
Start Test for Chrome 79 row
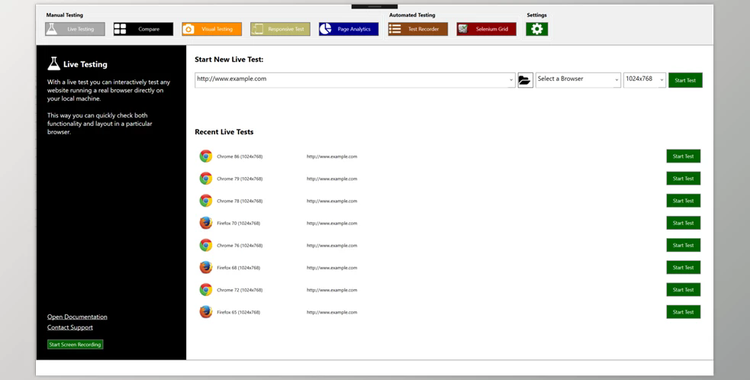click(x=684, y=179)
